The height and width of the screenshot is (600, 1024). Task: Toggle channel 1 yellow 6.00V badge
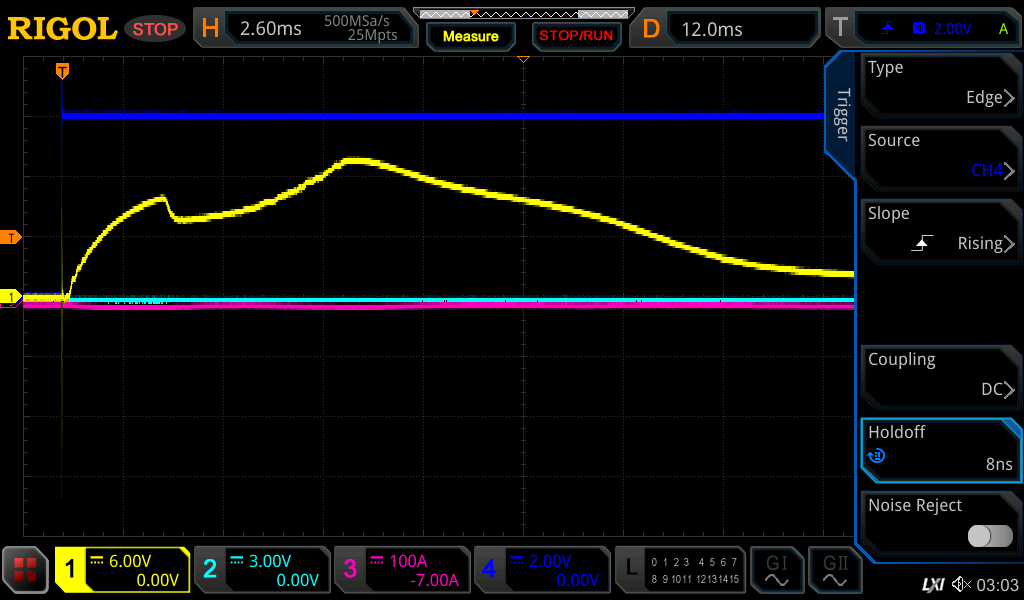coord(123,570)
